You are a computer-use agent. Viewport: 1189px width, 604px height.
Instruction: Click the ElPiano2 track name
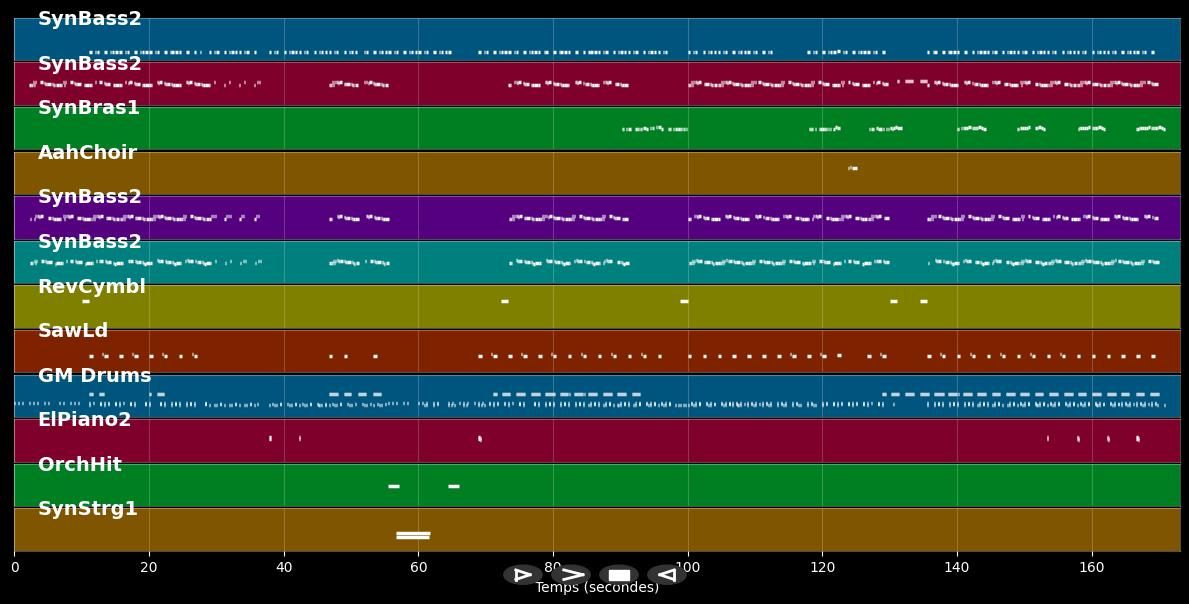[x=85, y=420]
